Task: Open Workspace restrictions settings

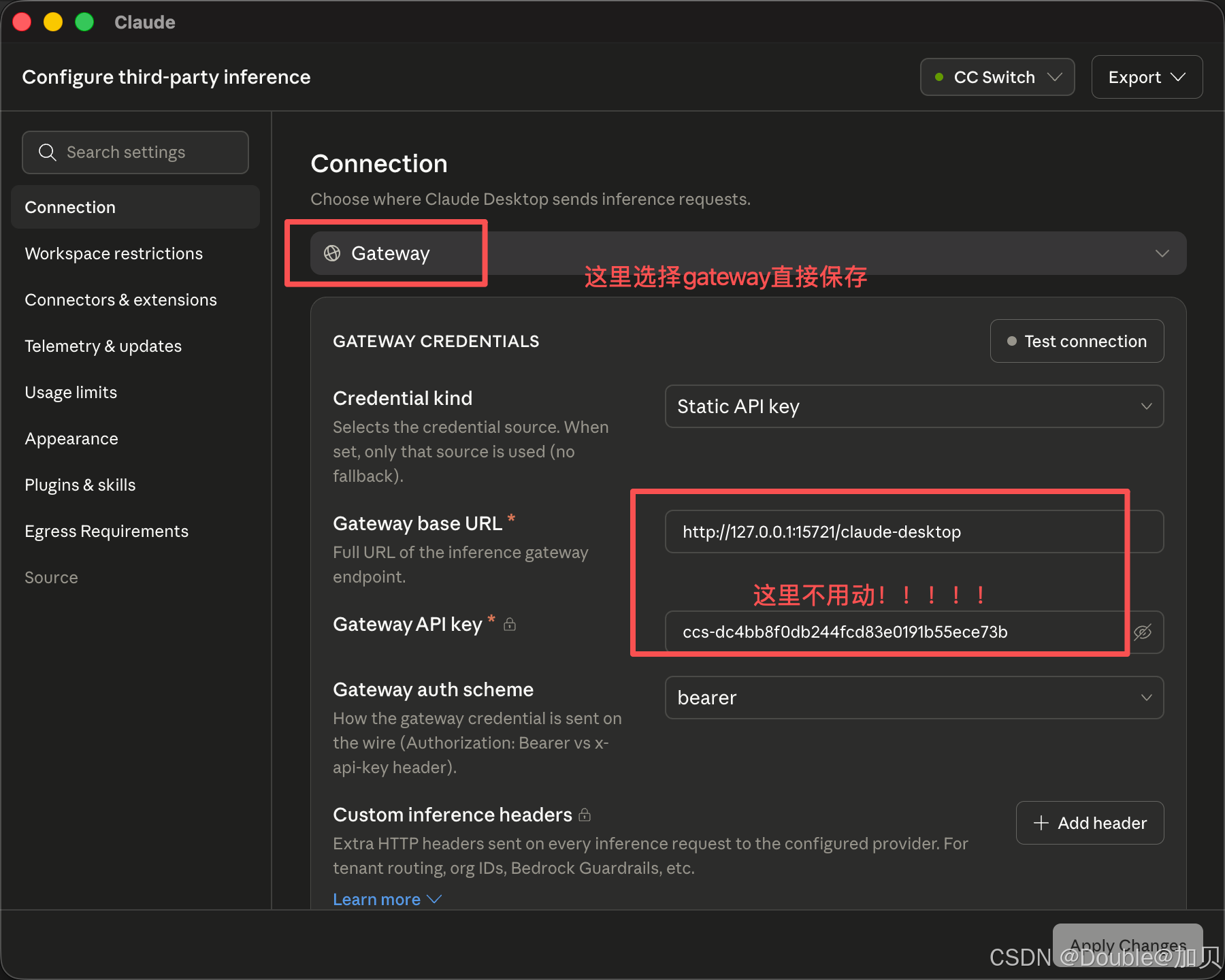Action: click(135, 253)
